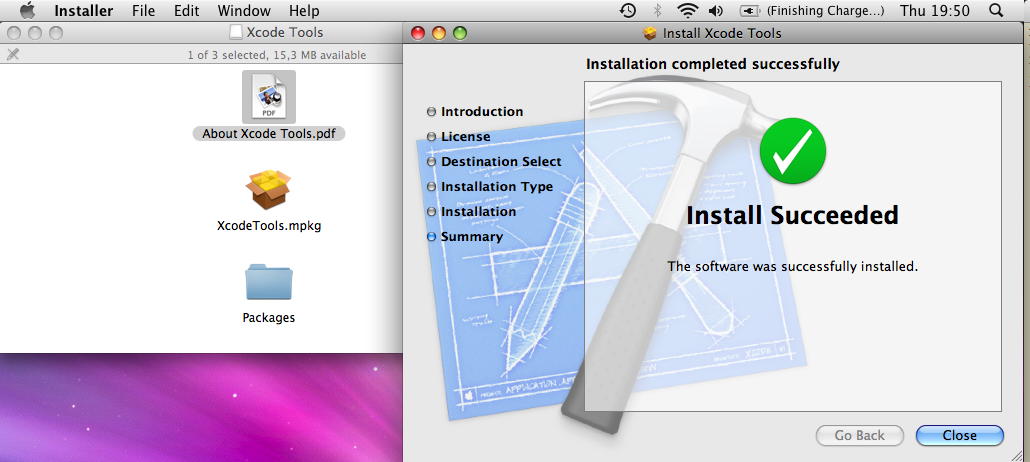Click Installation completed successfully header

pos(712,64)
